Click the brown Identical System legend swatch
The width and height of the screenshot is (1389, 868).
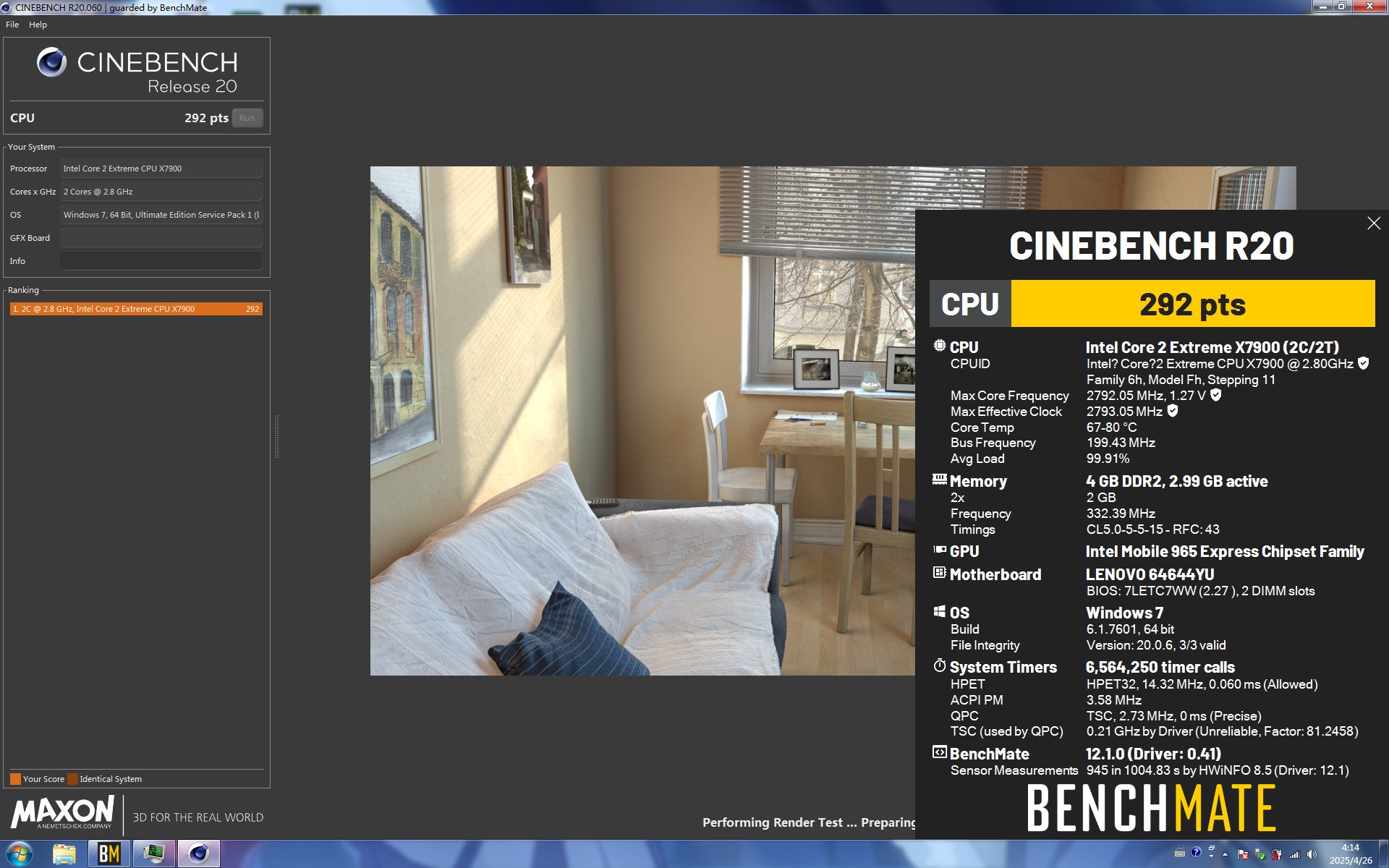coord(72,779)
